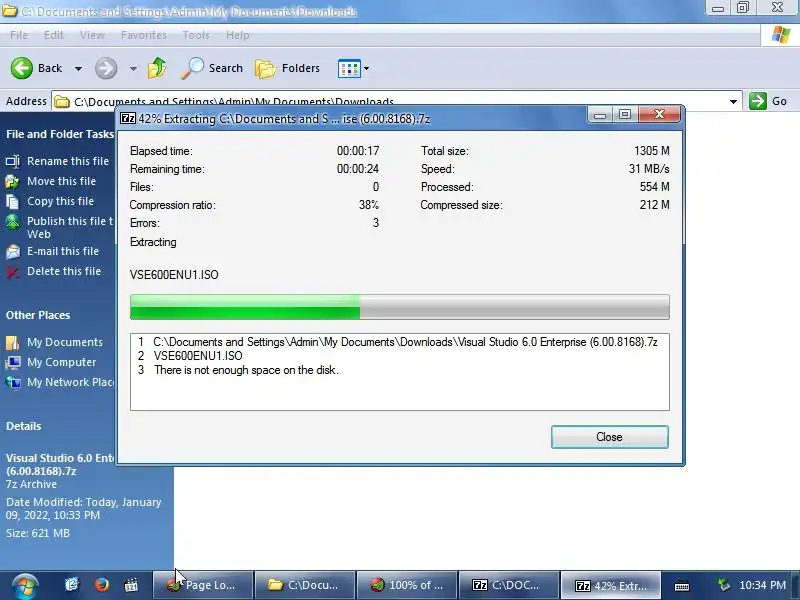Click the Go button next to address

(x=768, y=101)
